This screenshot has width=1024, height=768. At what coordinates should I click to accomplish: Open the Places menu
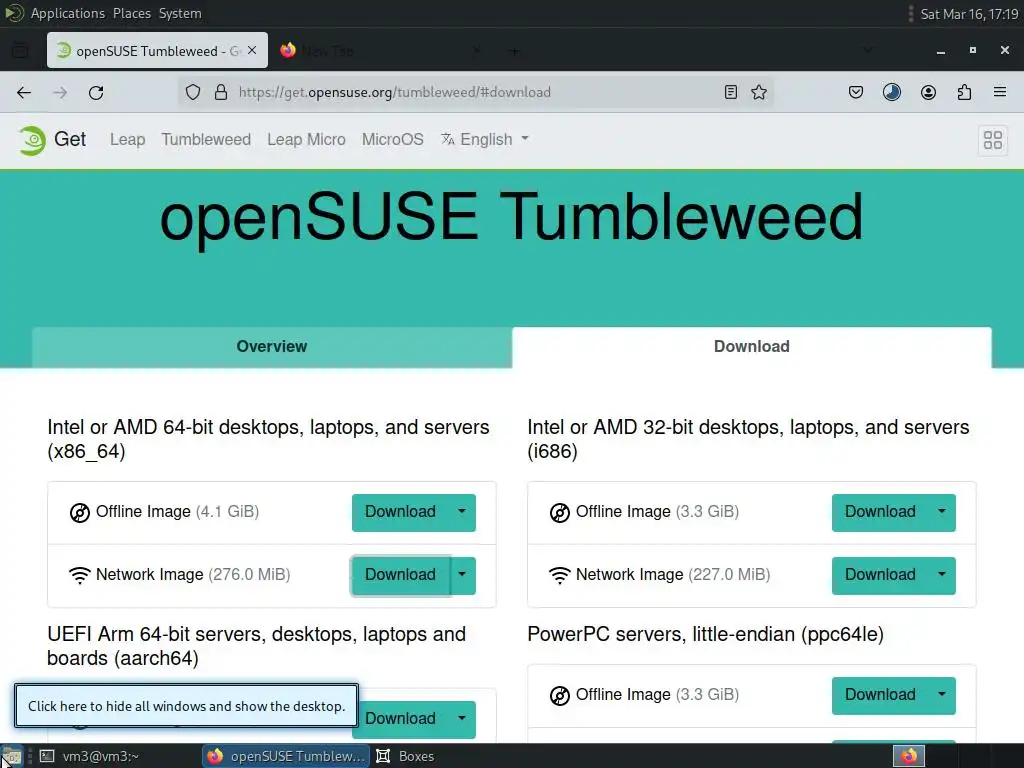click(x=131, y=13)
